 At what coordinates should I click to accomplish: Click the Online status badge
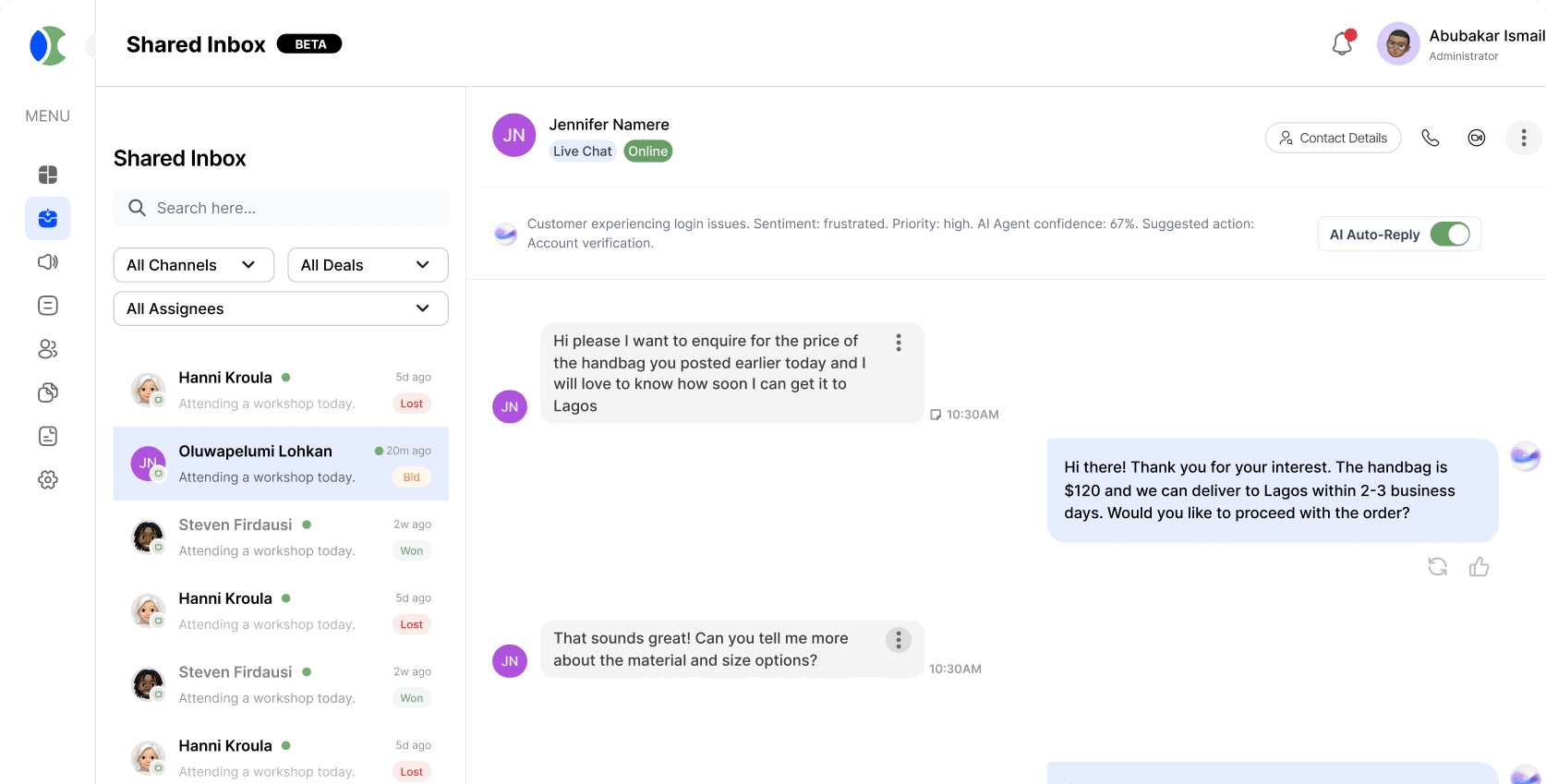(x=648, y=151)
